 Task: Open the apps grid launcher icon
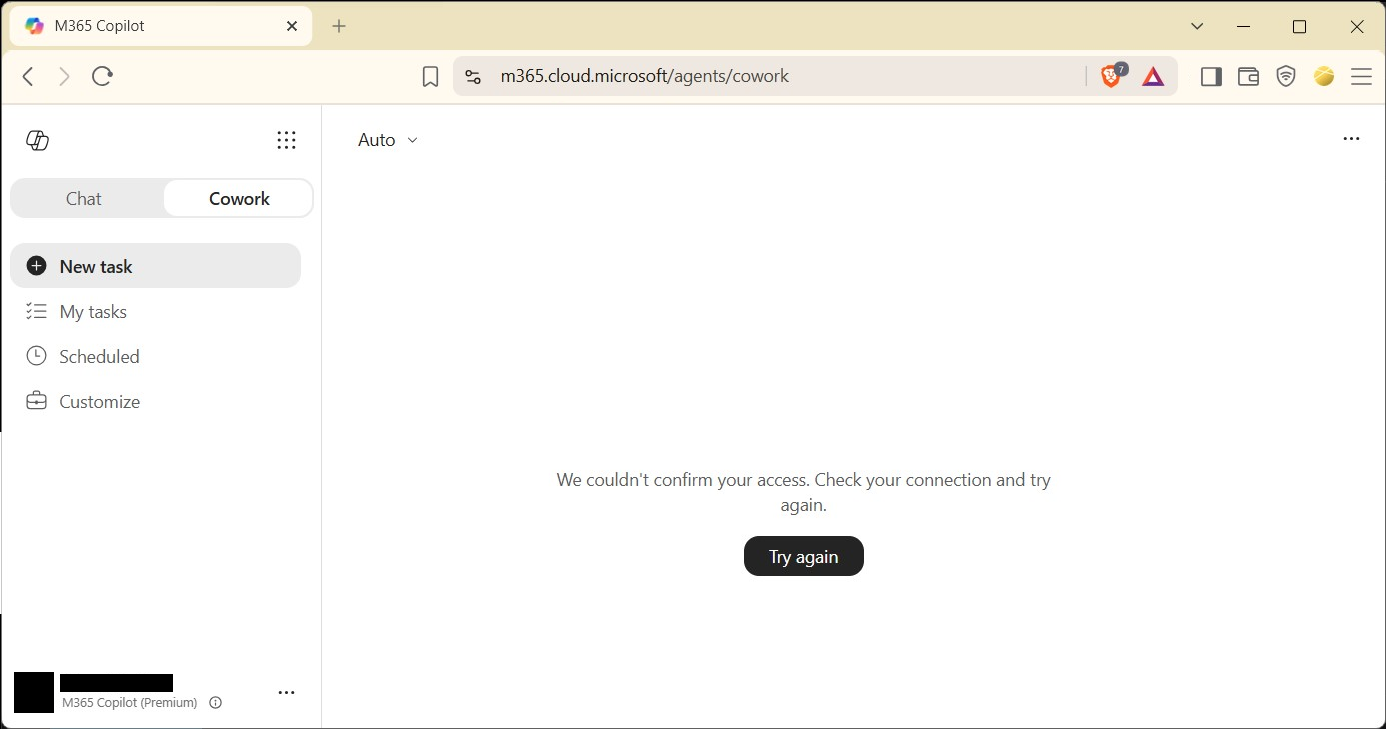(x=286, y=140)
